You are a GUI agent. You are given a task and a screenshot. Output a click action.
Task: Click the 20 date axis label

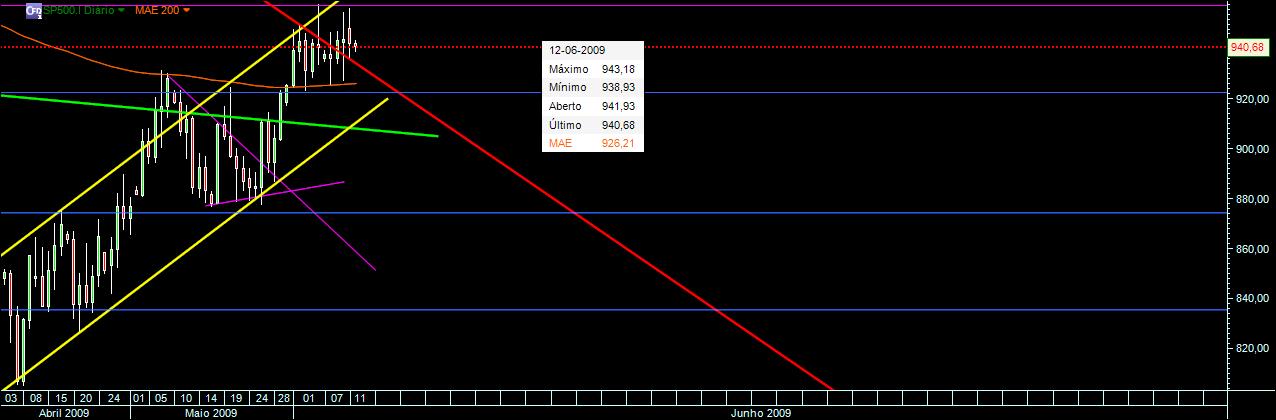click(86, 397)
